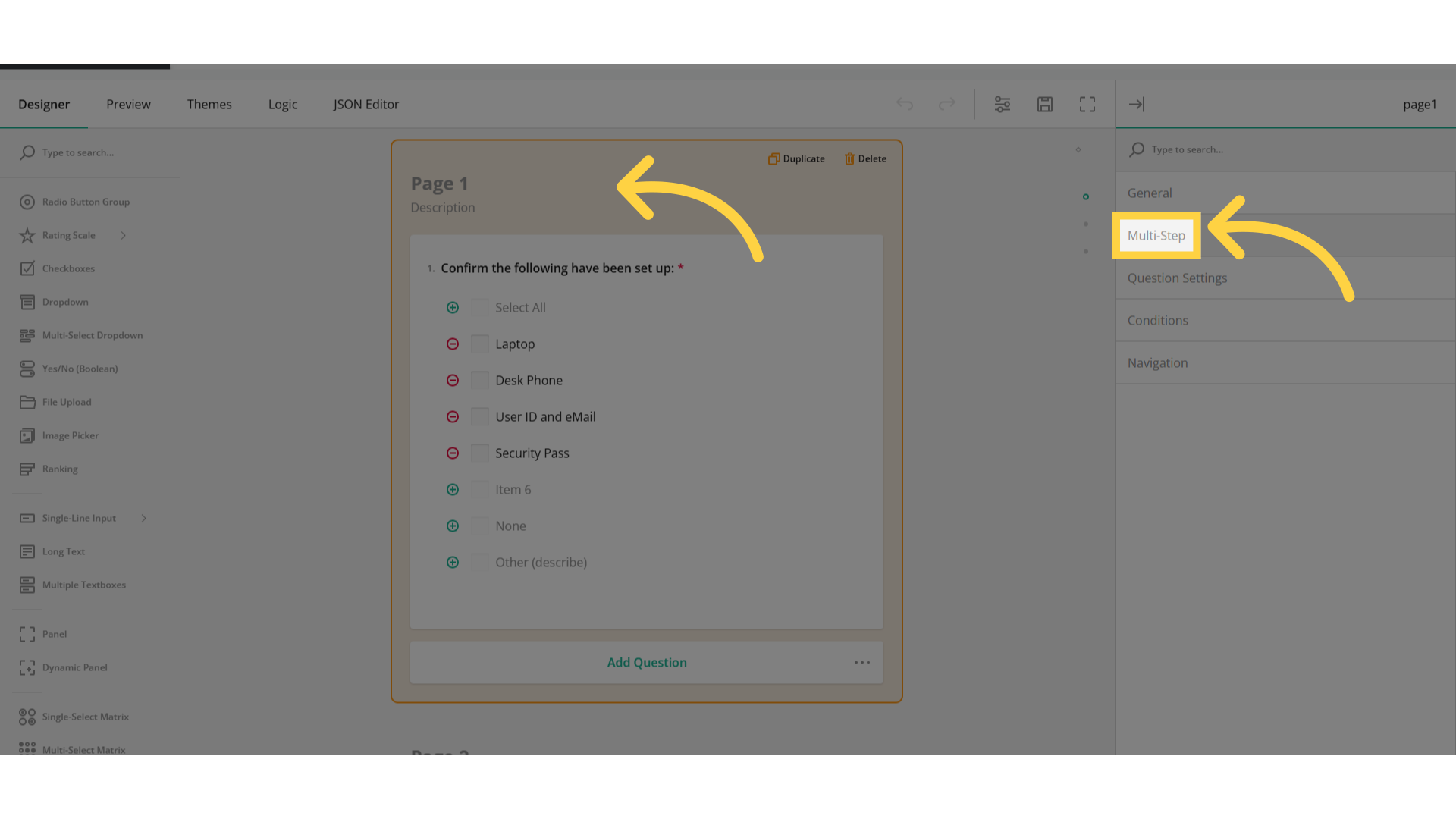The width and height of the screenshot is (1456, 819).
Task: Add the Other (describe) choice
Action: pos(453,563)
